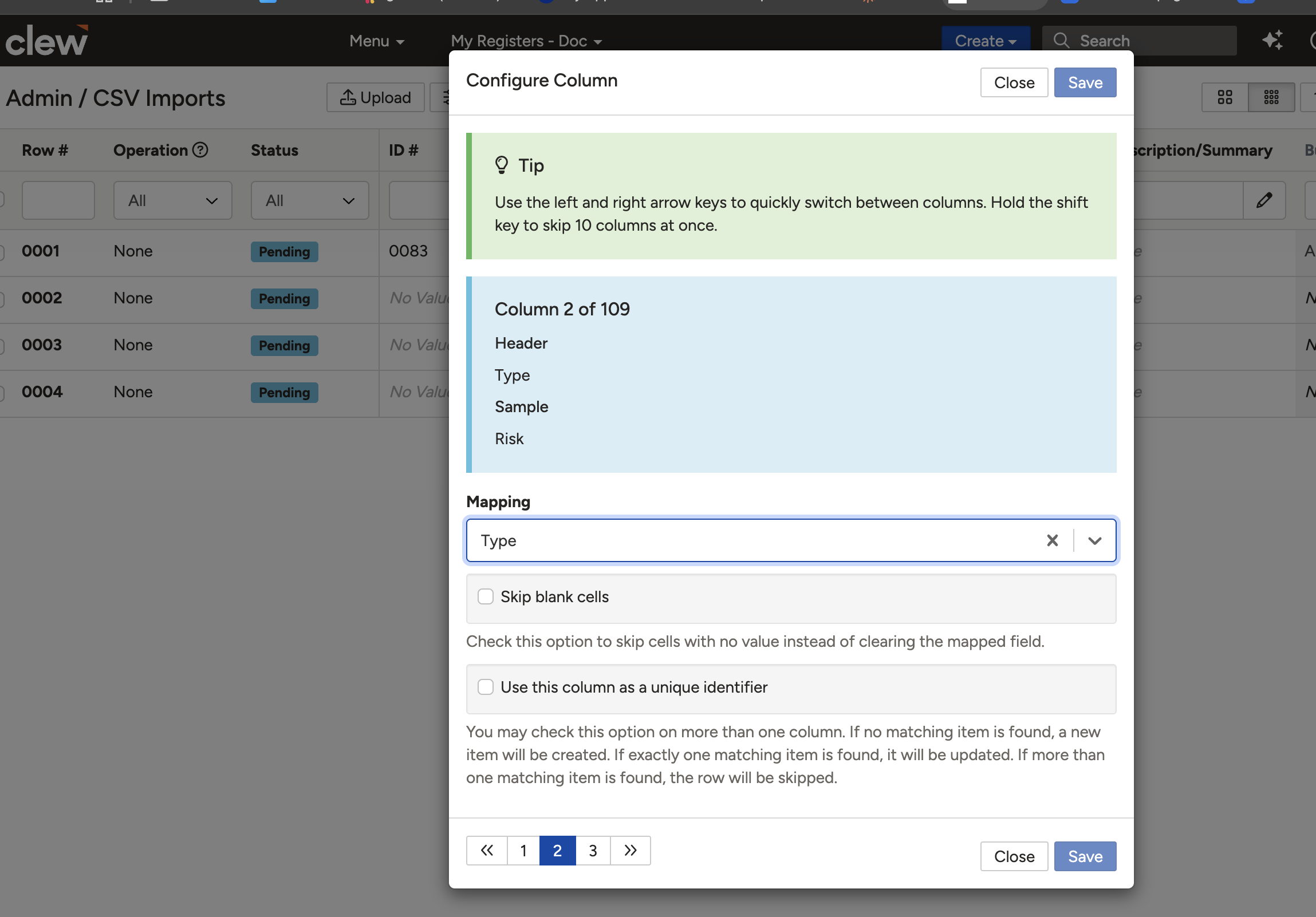Click row number 0001
The width and height of the screenshot is (1316, 917).
tap(41, 251)
